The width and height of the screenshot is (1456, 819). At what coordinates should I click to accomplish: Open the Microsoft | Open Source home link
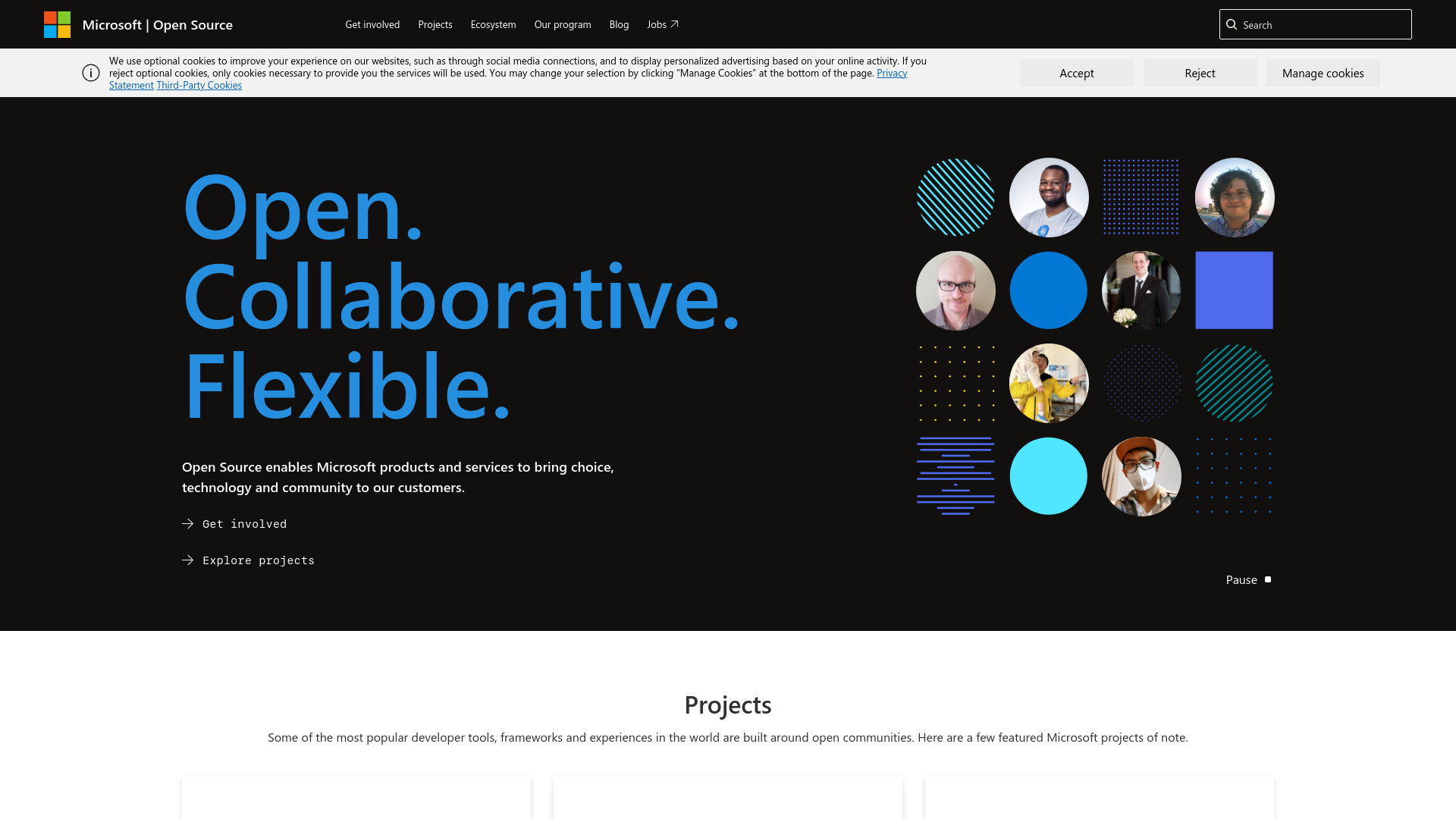(157, 24)
